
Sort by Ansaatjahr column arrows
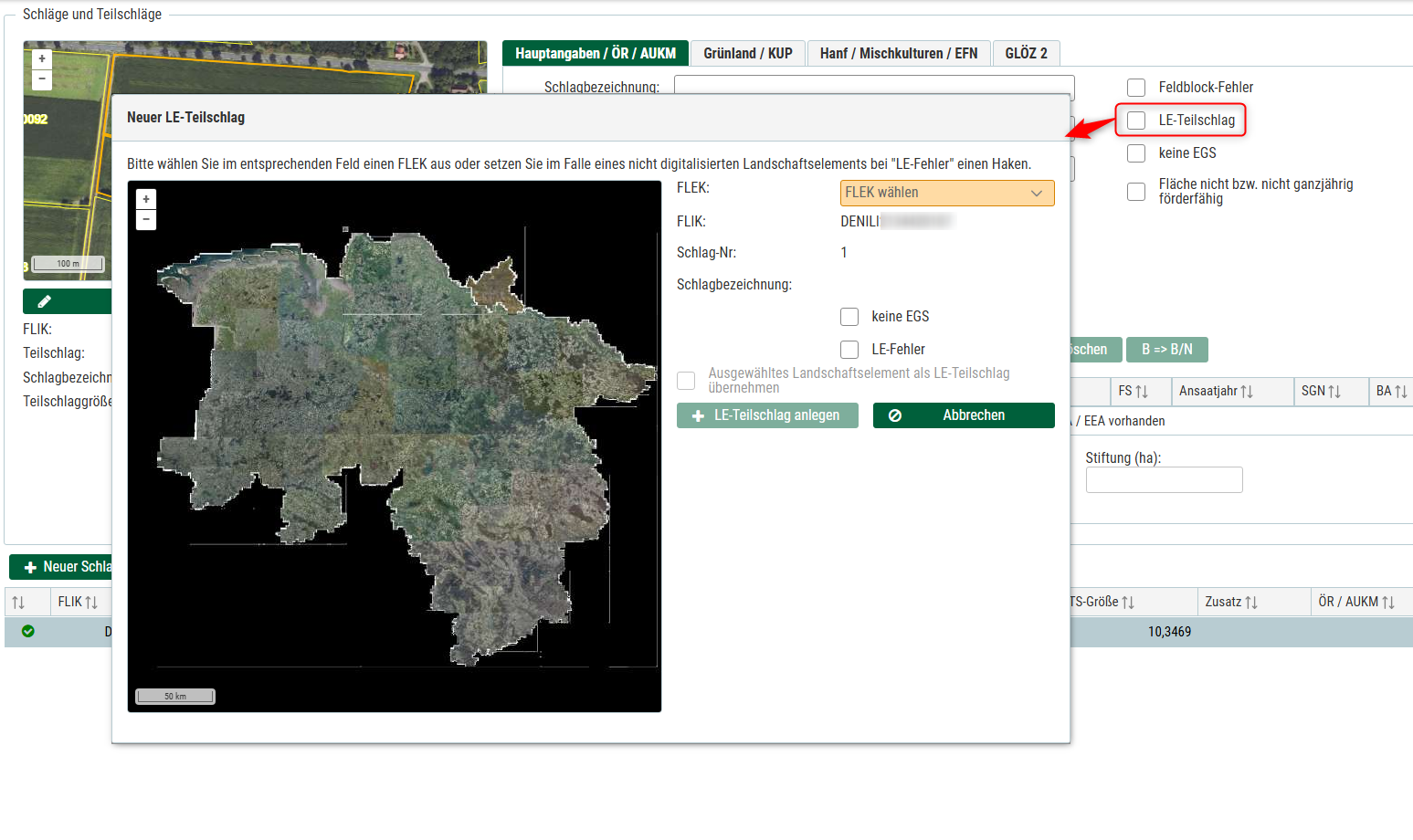pyautogui.click(x=1247, y=392)
